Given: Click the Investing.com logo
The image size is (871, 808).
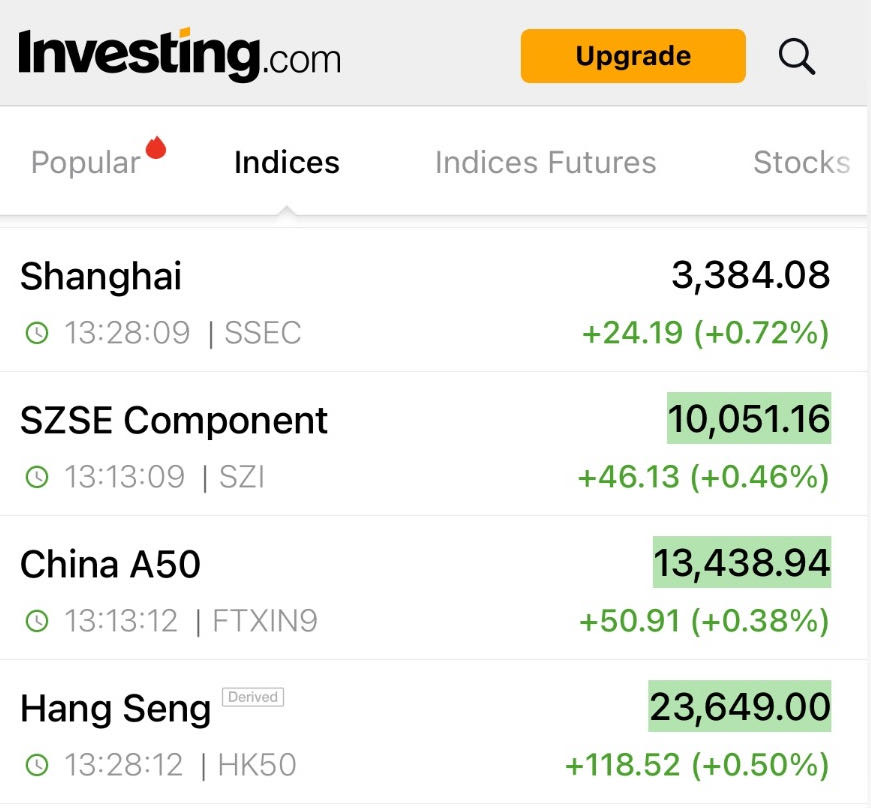Looking at the screenshot, I should pos(180,55).
